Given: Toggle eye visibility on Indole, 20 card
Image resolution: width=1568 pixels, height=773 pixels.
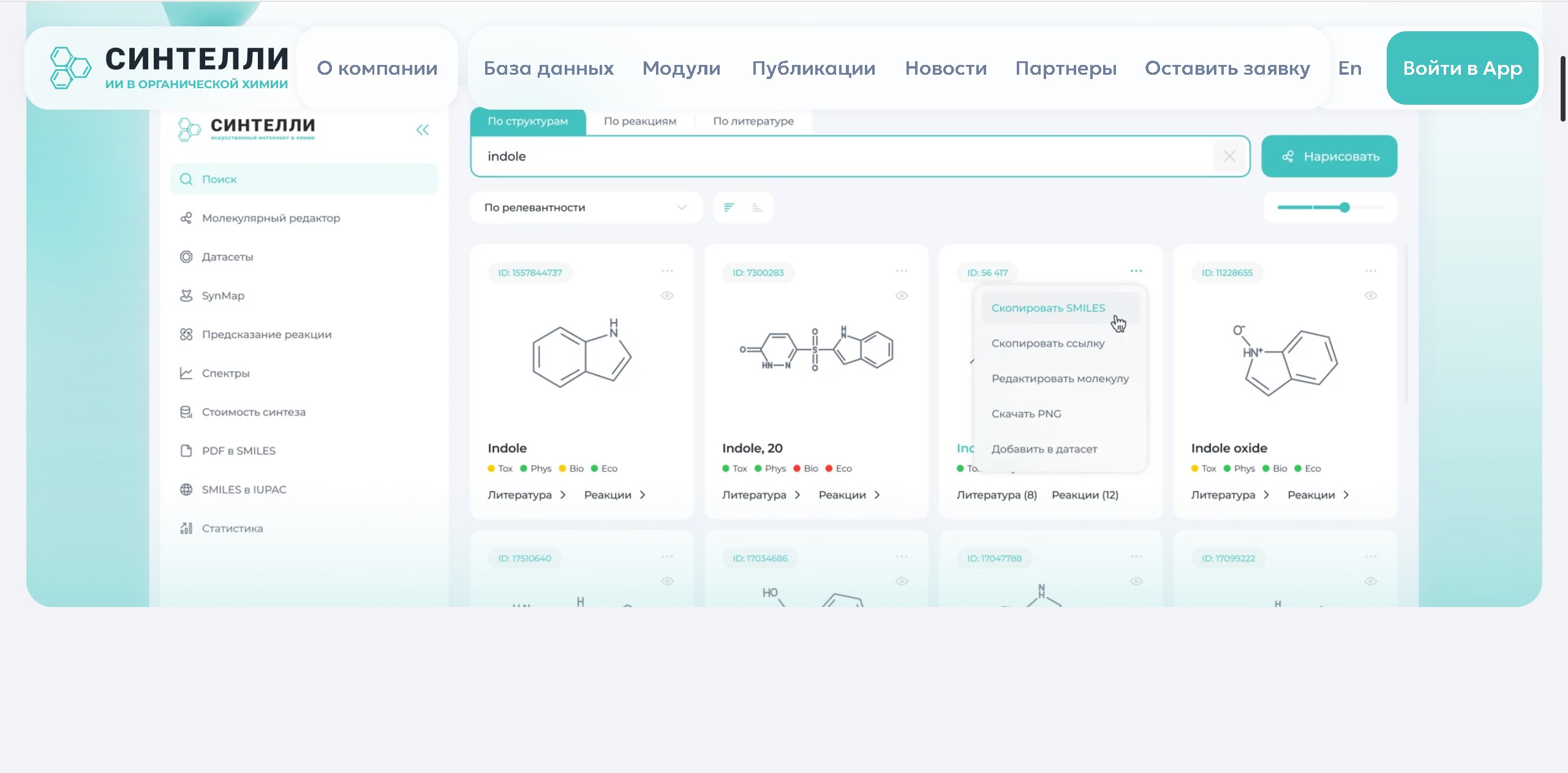Looking at the screenshot, I should coord(902,295).
